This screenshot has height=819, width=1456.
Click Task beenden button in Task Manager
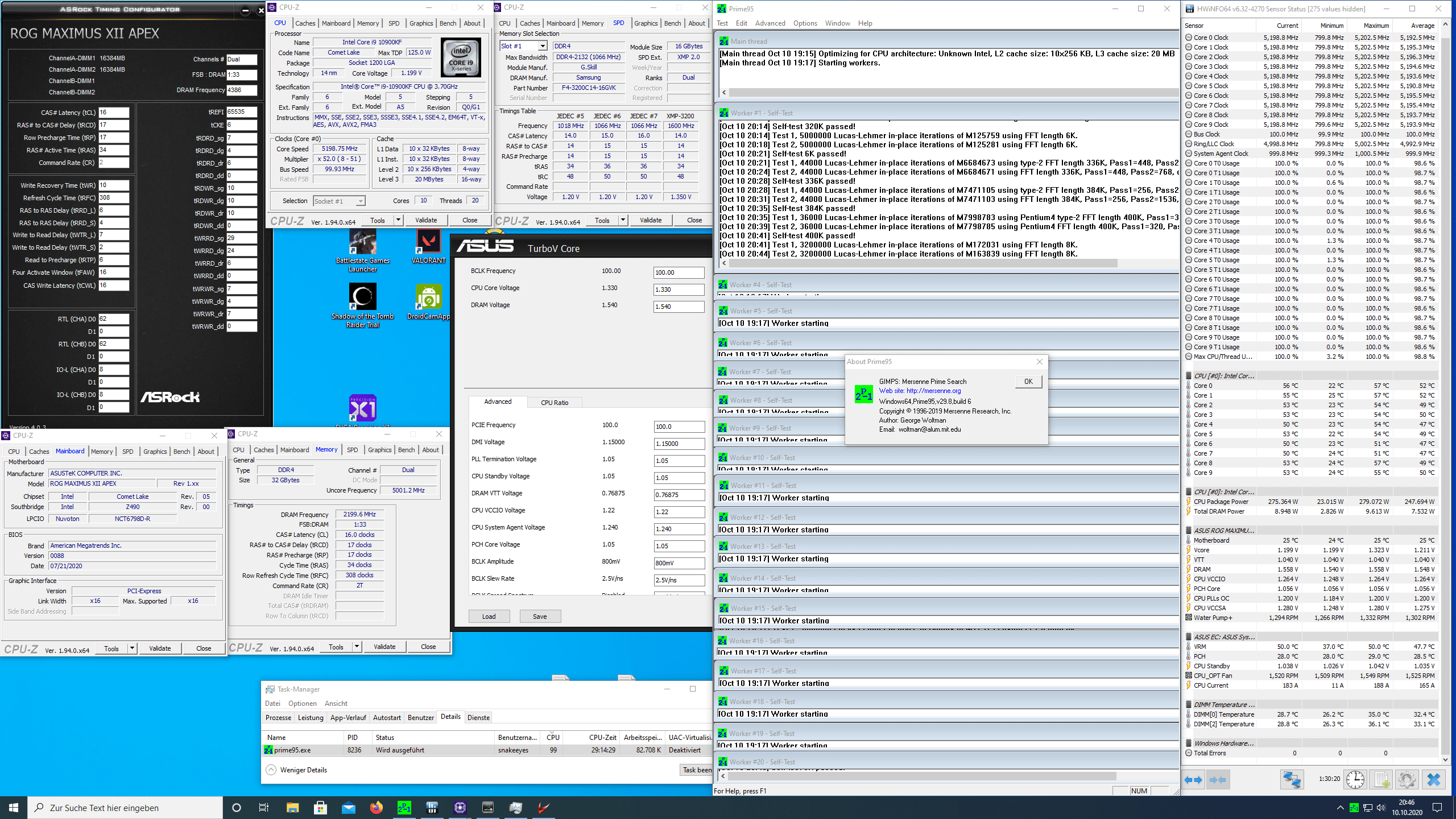tap(697, 770)
